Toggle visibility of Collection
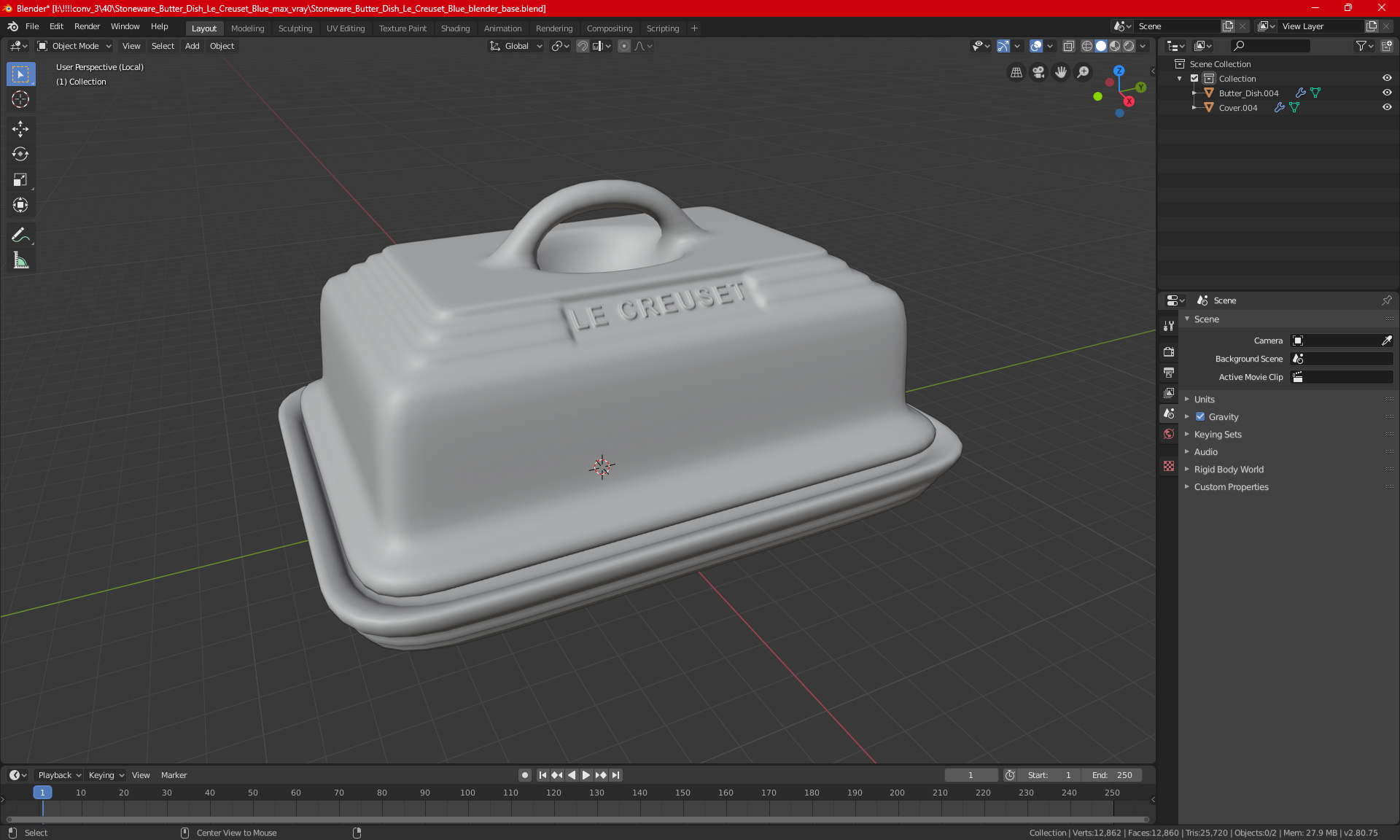 [x=1387, y=78]
